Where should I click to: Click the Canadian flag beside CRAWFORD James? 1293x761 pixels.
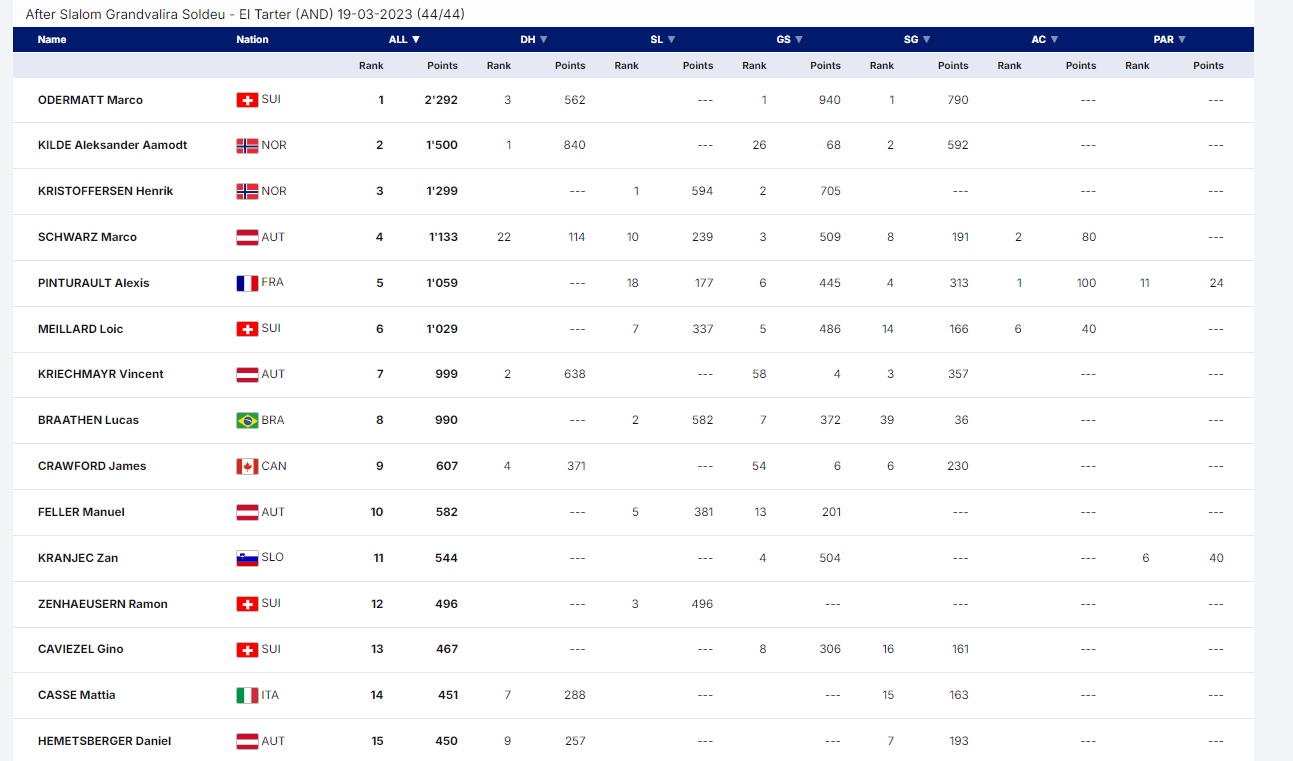[x=247, y=466]
